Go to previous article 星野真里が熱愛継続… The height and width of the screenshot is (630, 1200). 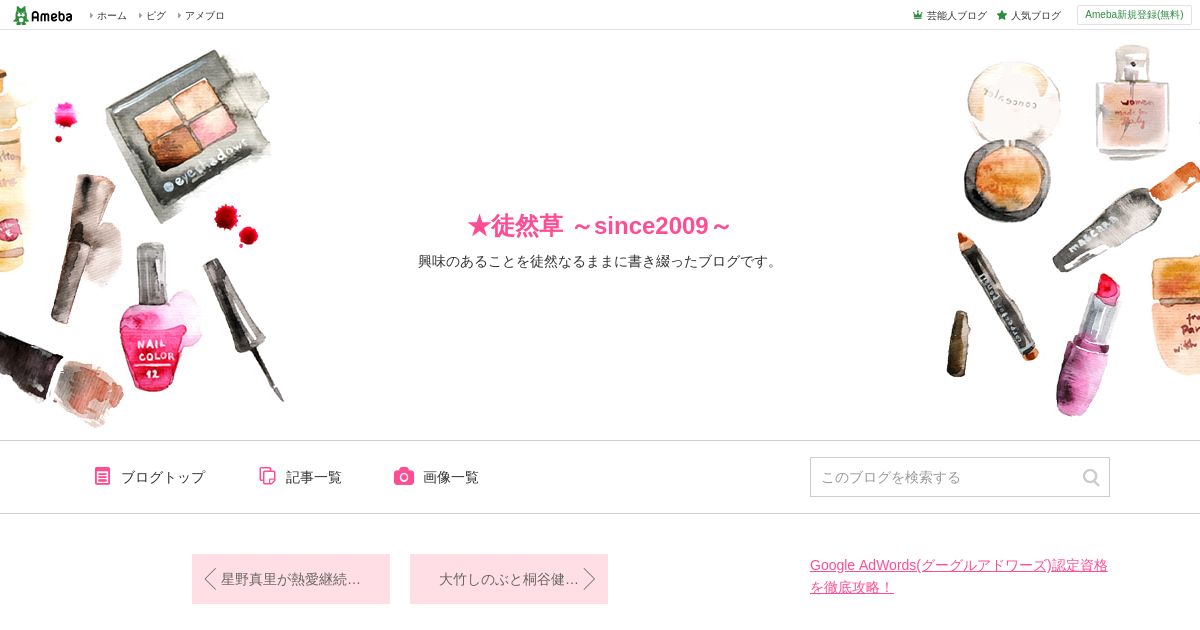(291, 579)
